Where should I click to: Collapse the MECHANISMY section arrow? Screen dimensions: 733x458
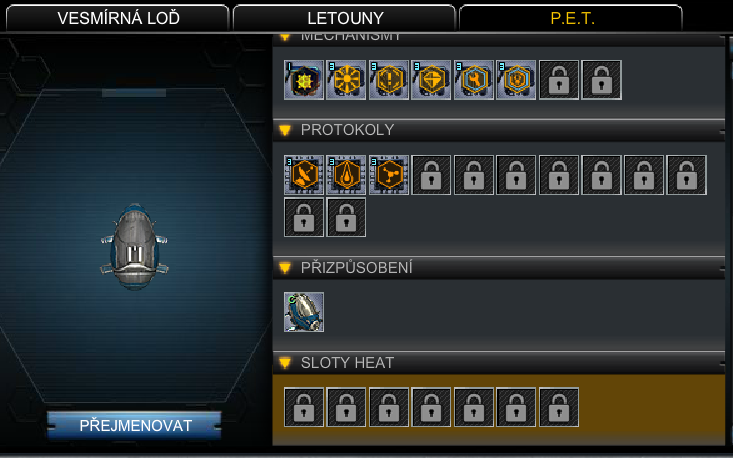tap(285, 37)
